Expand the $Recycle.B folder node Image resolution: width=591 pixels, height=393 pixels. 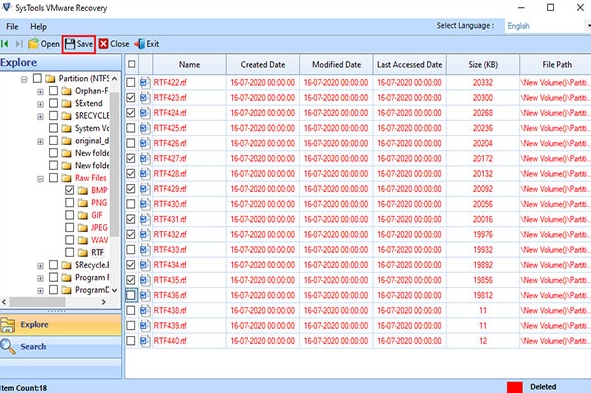pyautogui.click(x=40, y=266)
